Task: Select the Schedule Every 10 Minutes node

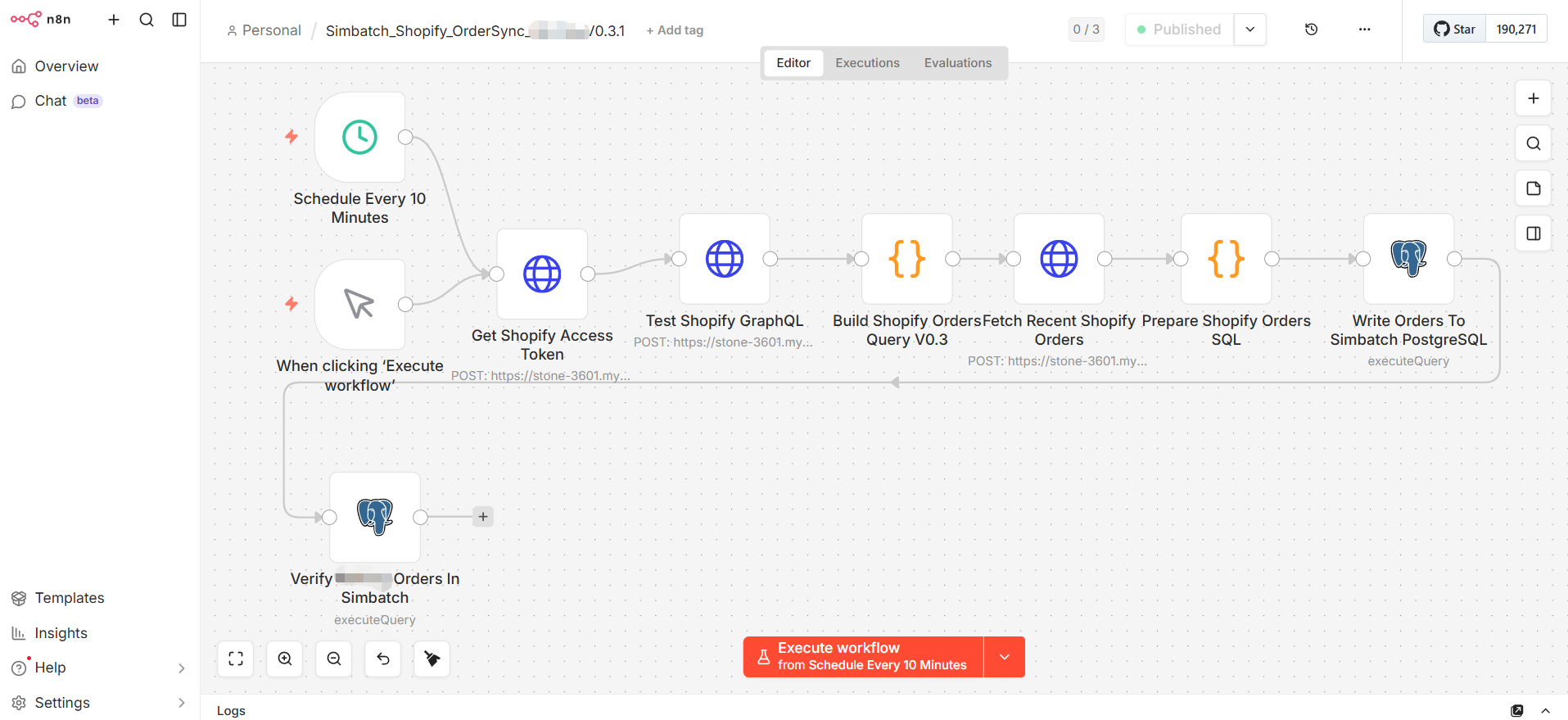Action: pos(360,137)
